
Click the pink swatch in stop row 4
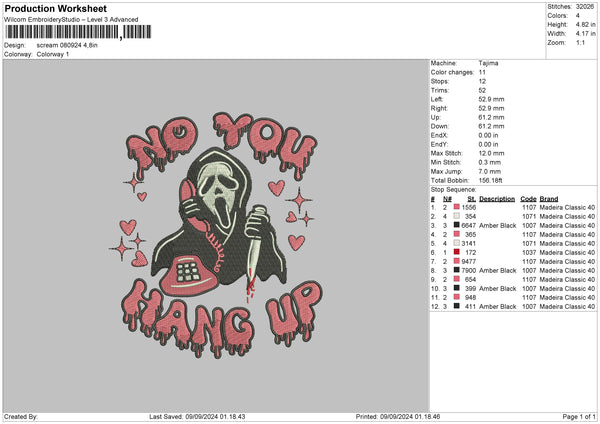point(457,234)
